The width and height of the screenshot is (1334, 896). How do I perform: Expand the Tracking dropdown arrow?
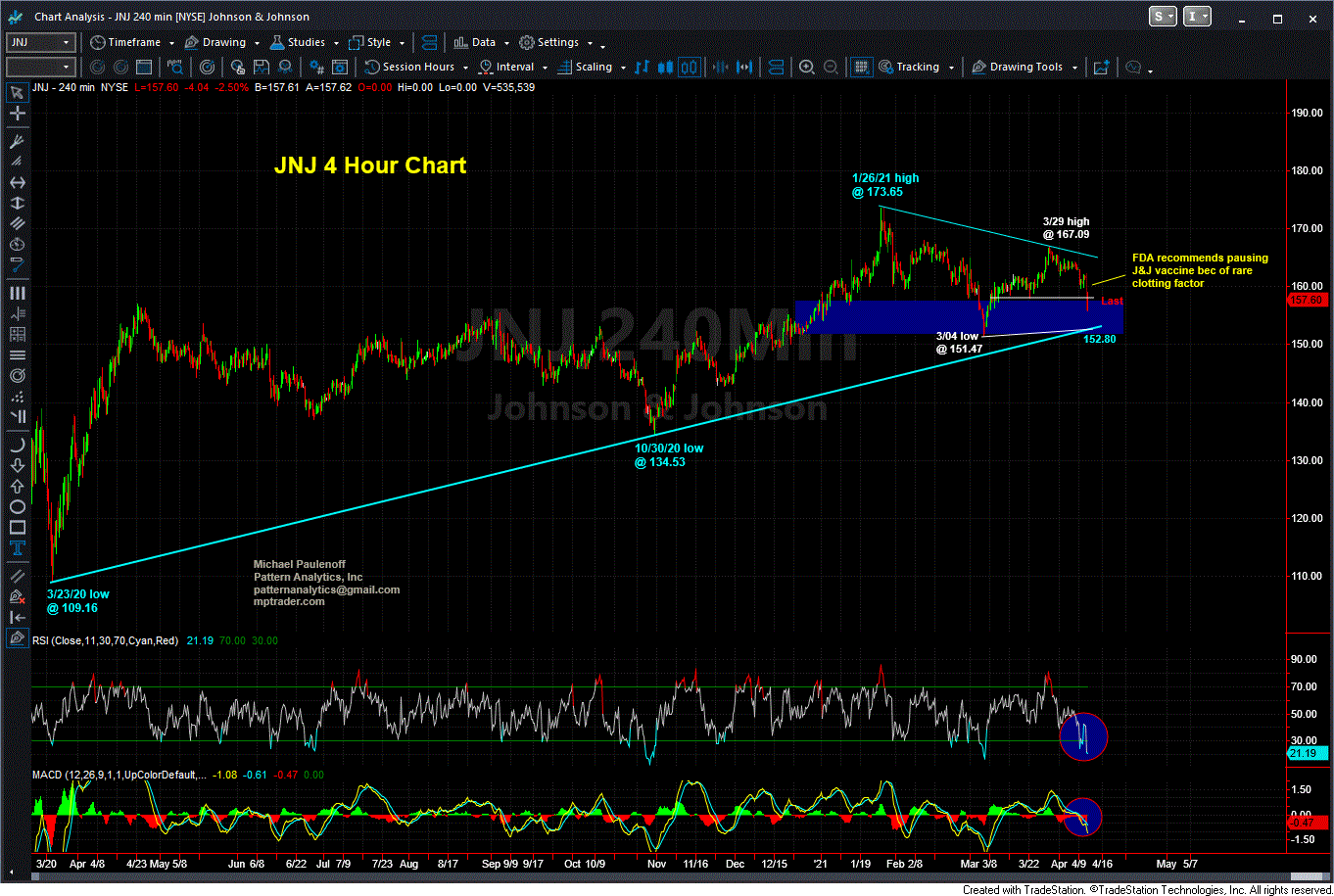(x=950, y=68)
